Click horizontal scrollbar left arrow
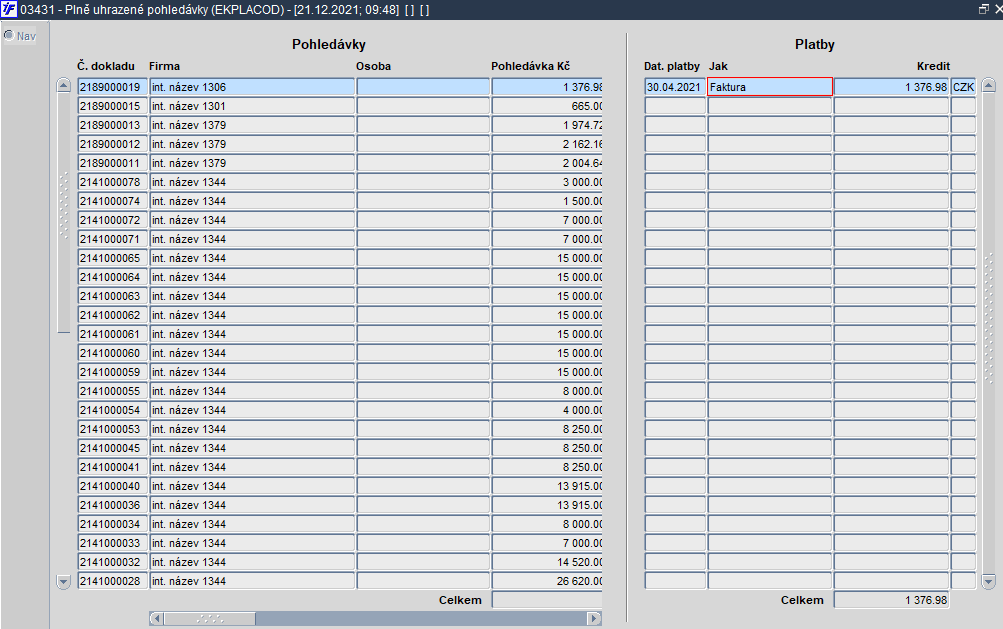 [x=157, y=619]
